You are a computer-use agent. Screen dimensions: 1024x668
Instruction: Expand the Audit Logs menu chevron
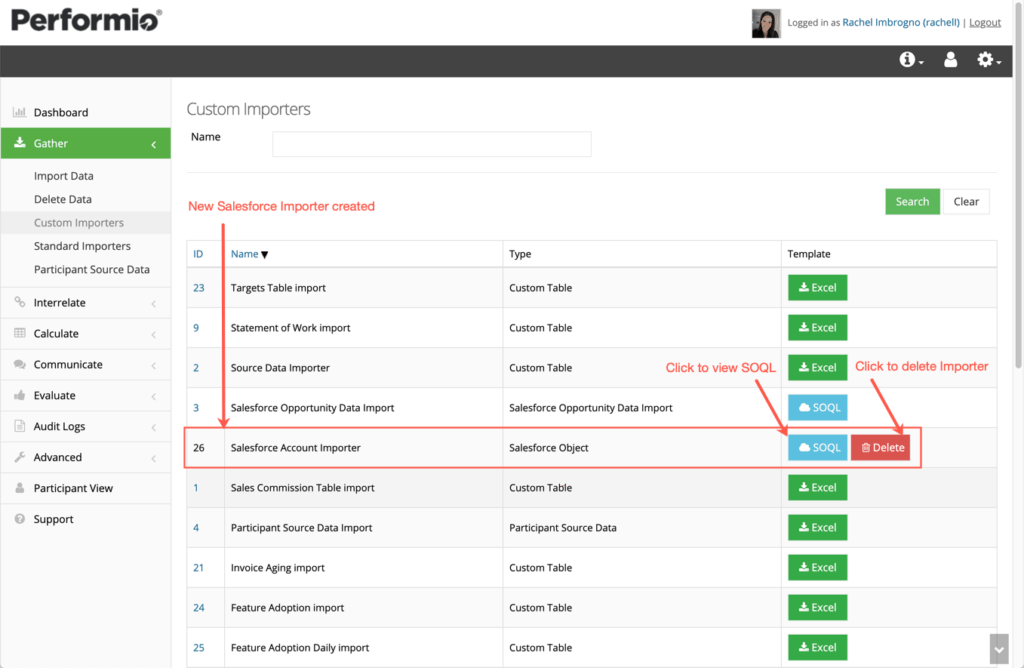[153, 427]
